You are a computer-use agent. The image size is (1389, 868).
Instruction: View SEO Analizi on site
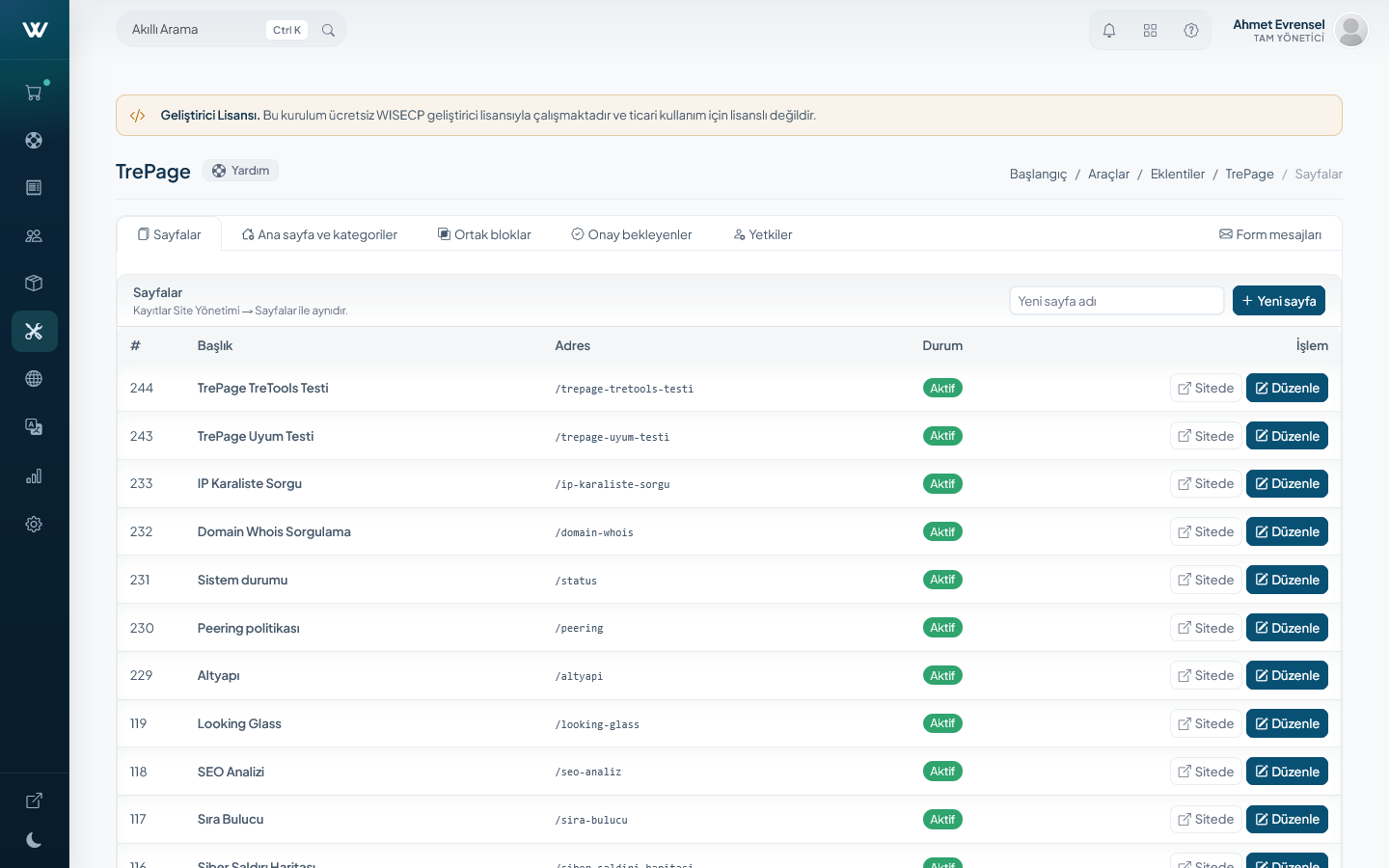1206,772
